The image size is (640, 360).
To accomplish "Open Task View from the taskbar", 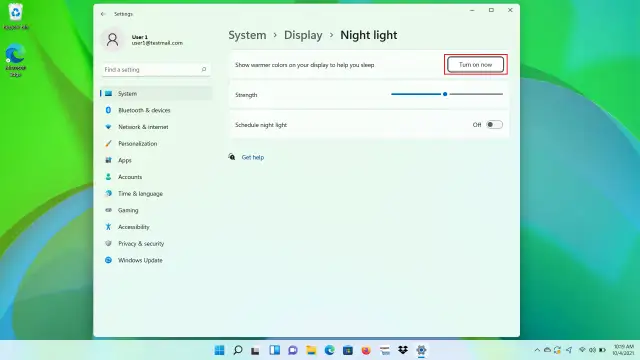I will (256, 350).
